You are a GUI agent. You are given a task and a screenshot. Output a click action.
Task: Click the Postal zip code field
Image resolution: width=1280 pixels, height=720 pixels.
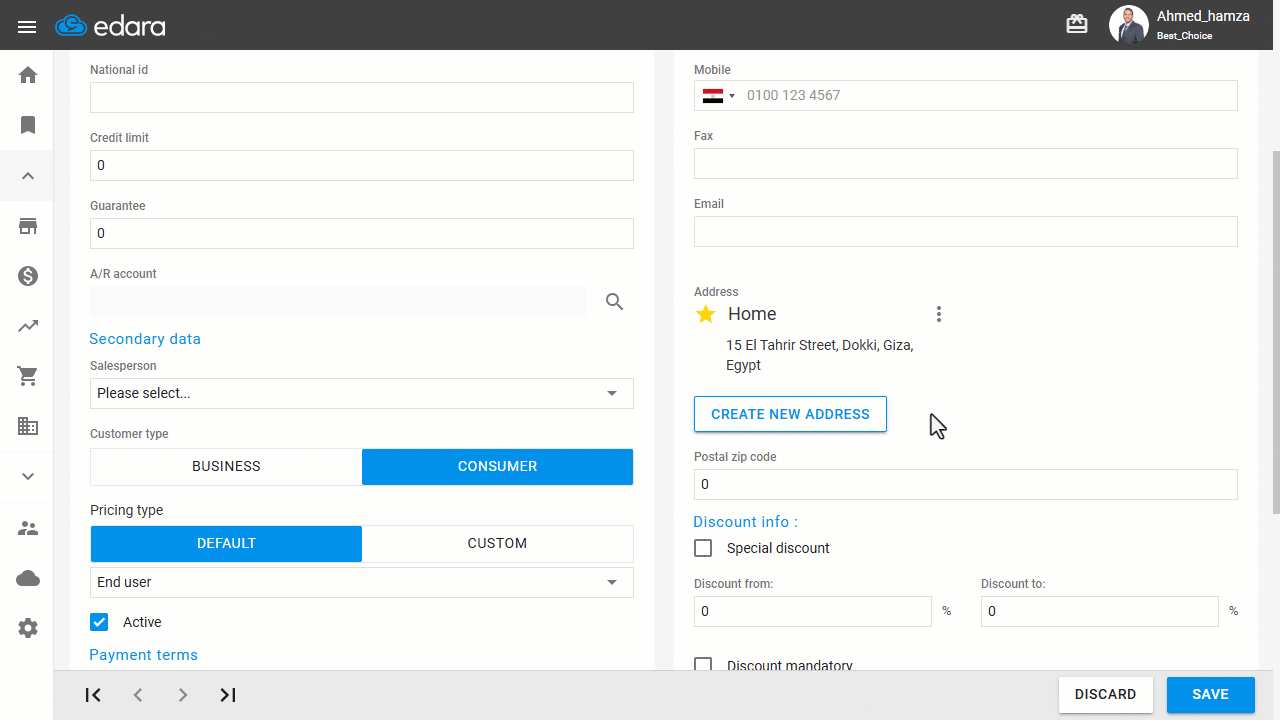966,484
